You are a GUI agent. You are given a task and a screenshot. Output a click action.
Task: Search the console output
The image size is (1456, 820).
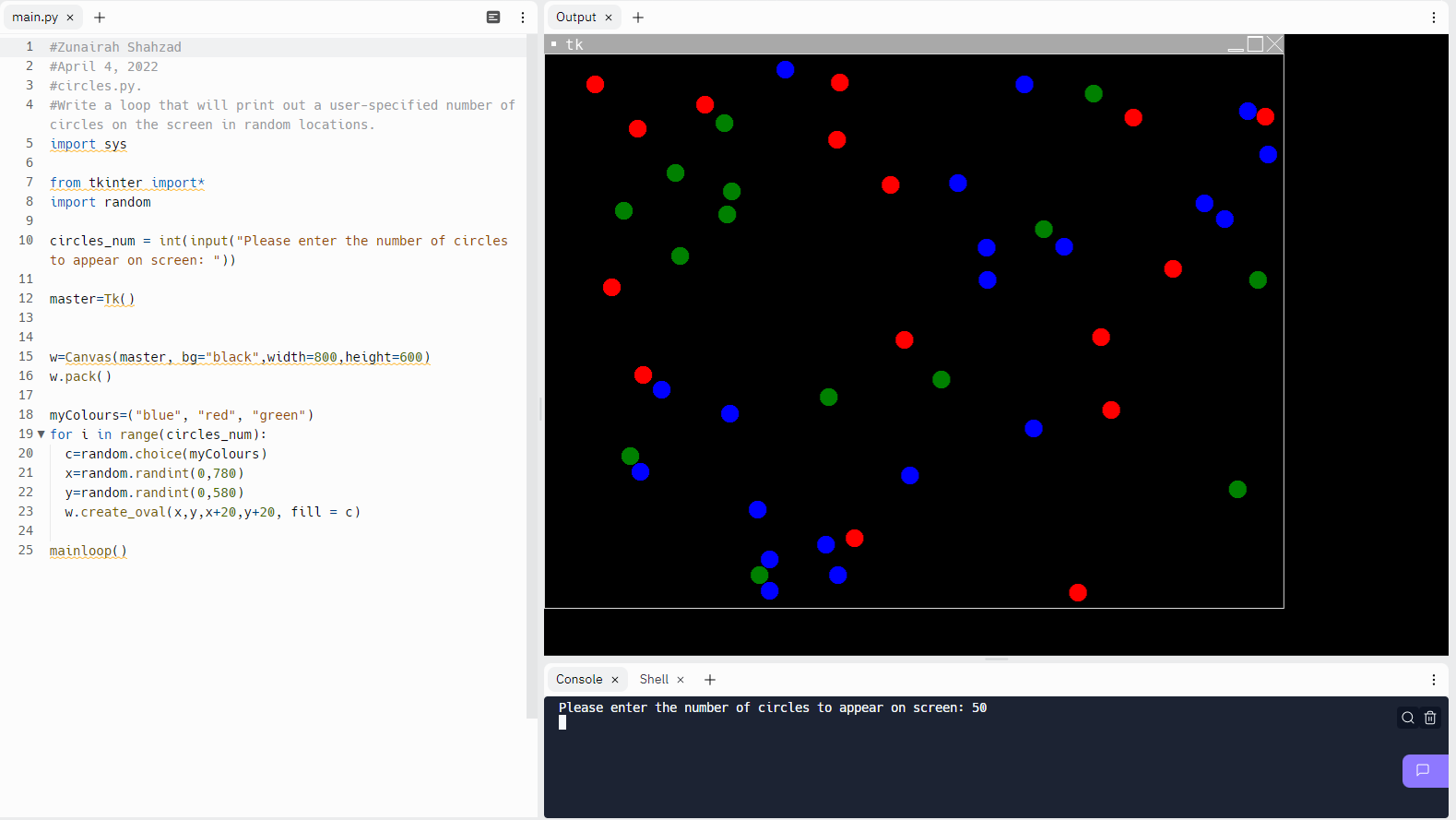(1408, 718)
